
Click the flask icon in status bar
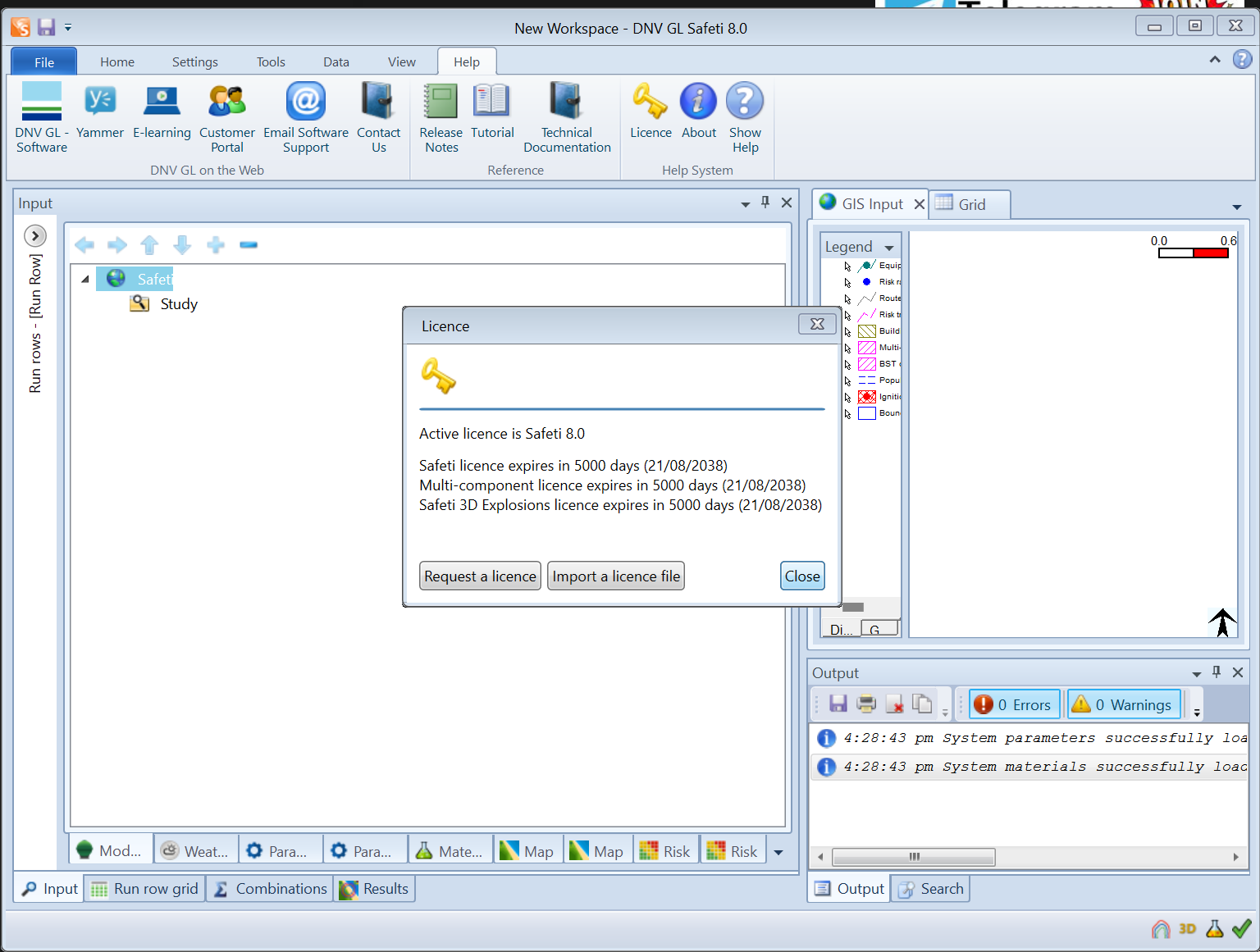pyautogui.click(x=1215, y=928)
